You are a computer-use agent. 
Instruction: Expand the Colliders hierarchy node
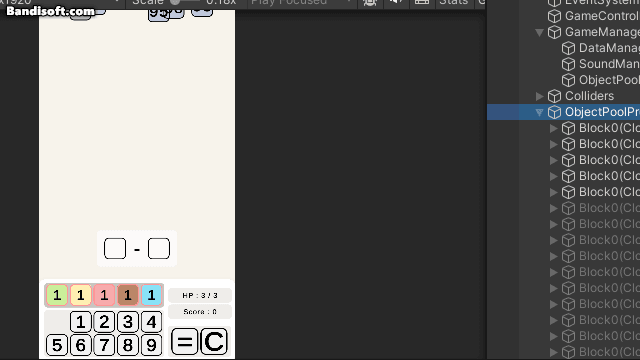coord(540,96)
